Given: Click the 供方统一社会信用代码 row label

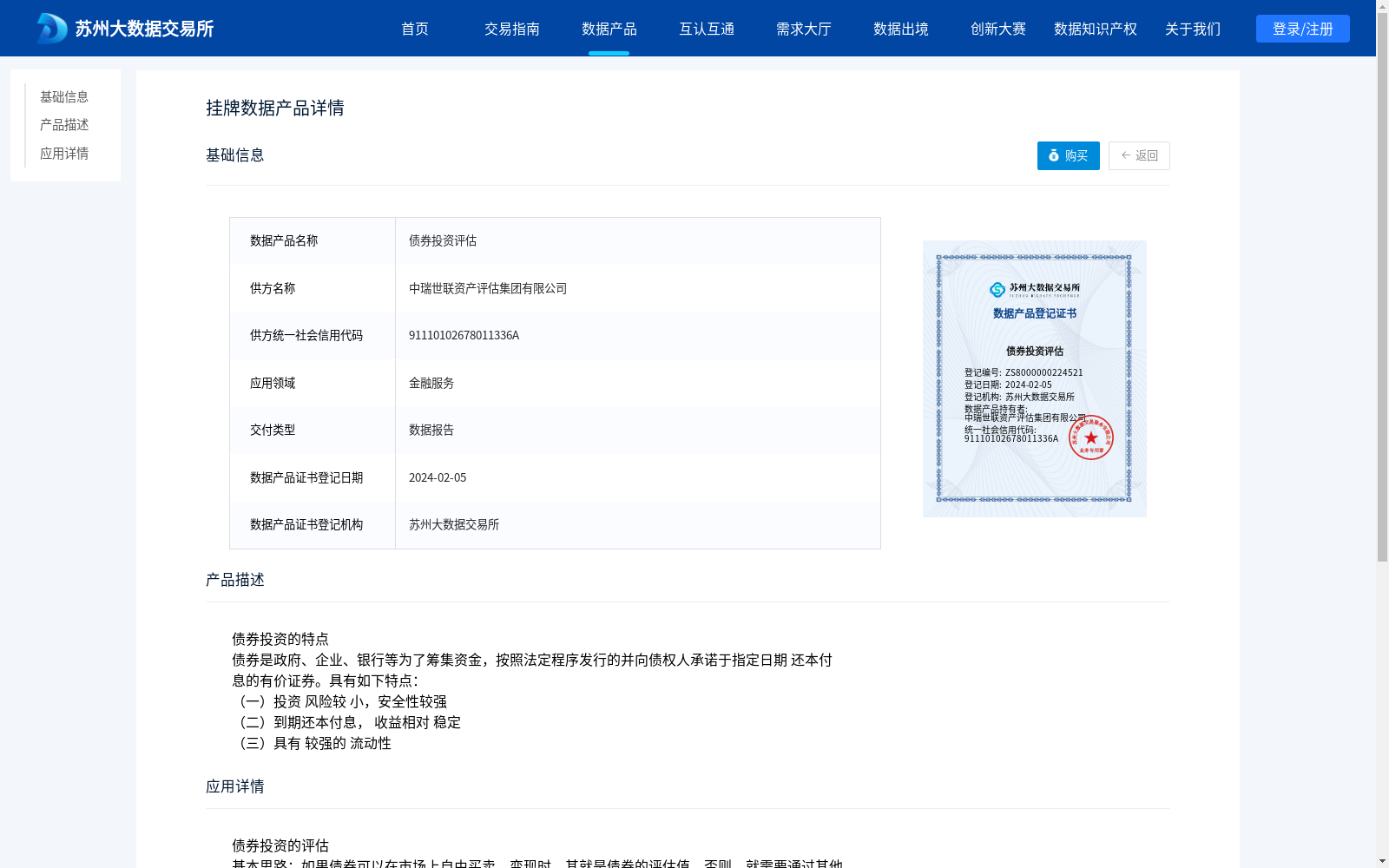Looking at the screenshot, I should coord(306,336).
